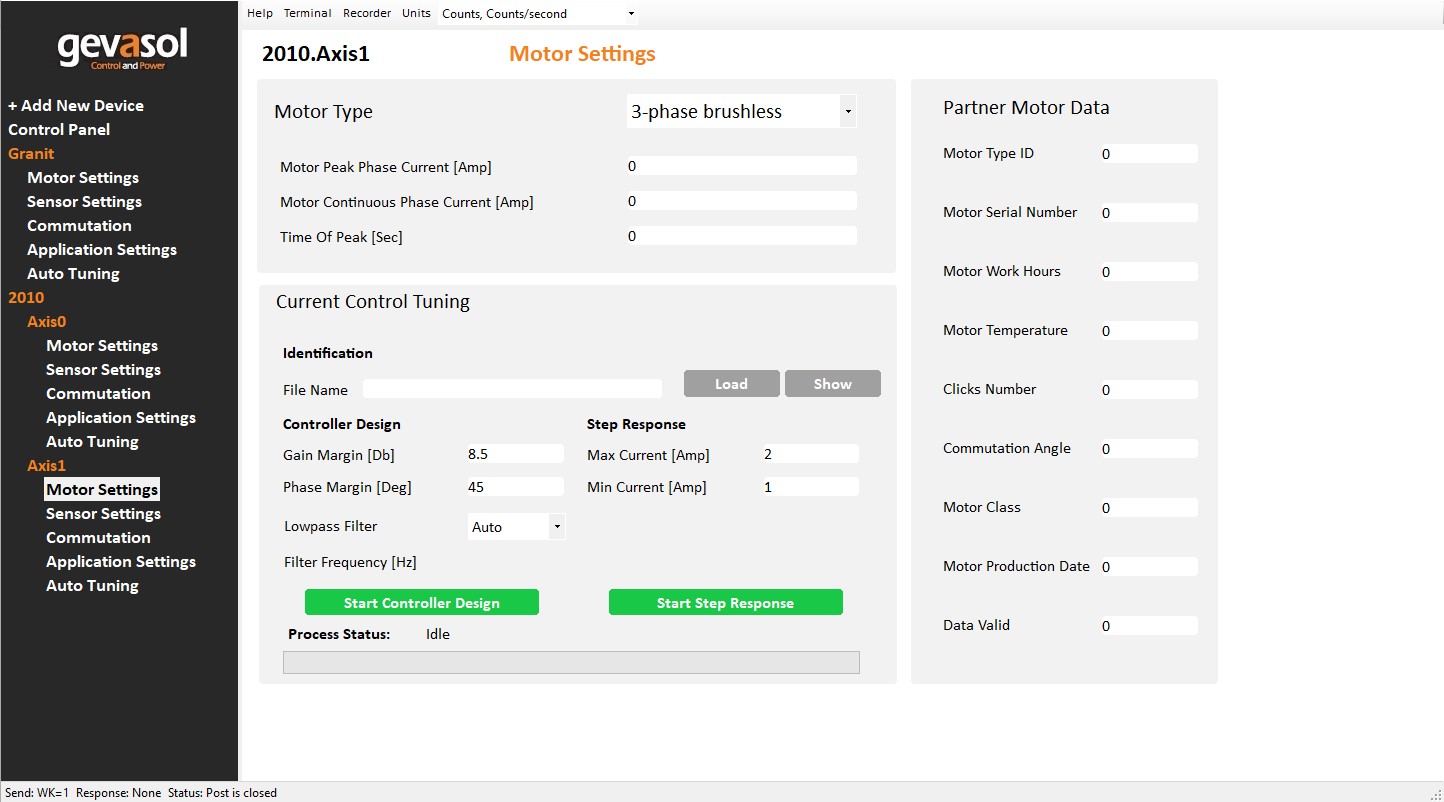Screen dimensions: 1444x802
Task: Open the Motor Type dropdown
Action: click(x=741, y=112)
